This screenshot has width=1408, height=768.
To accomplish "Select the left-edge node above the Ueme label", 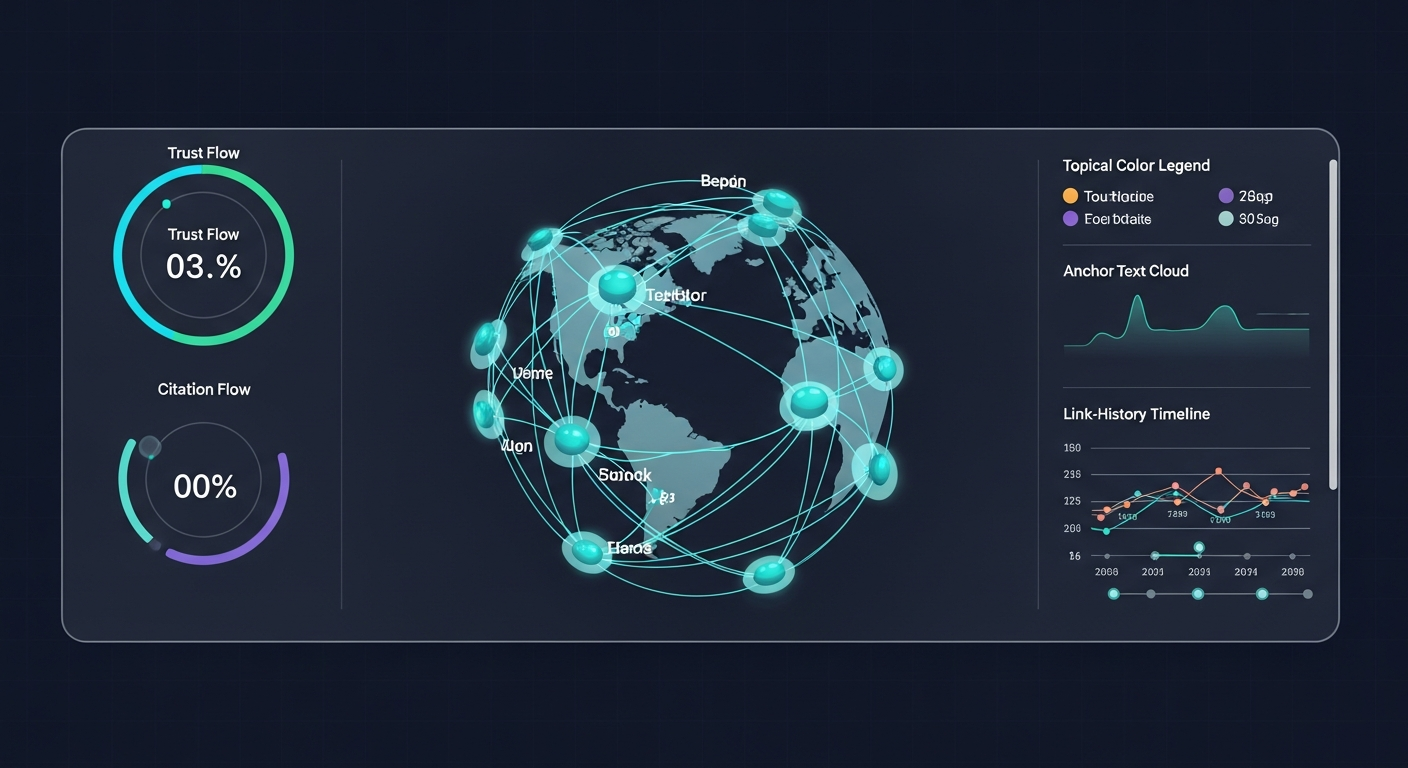I will 488,342.
